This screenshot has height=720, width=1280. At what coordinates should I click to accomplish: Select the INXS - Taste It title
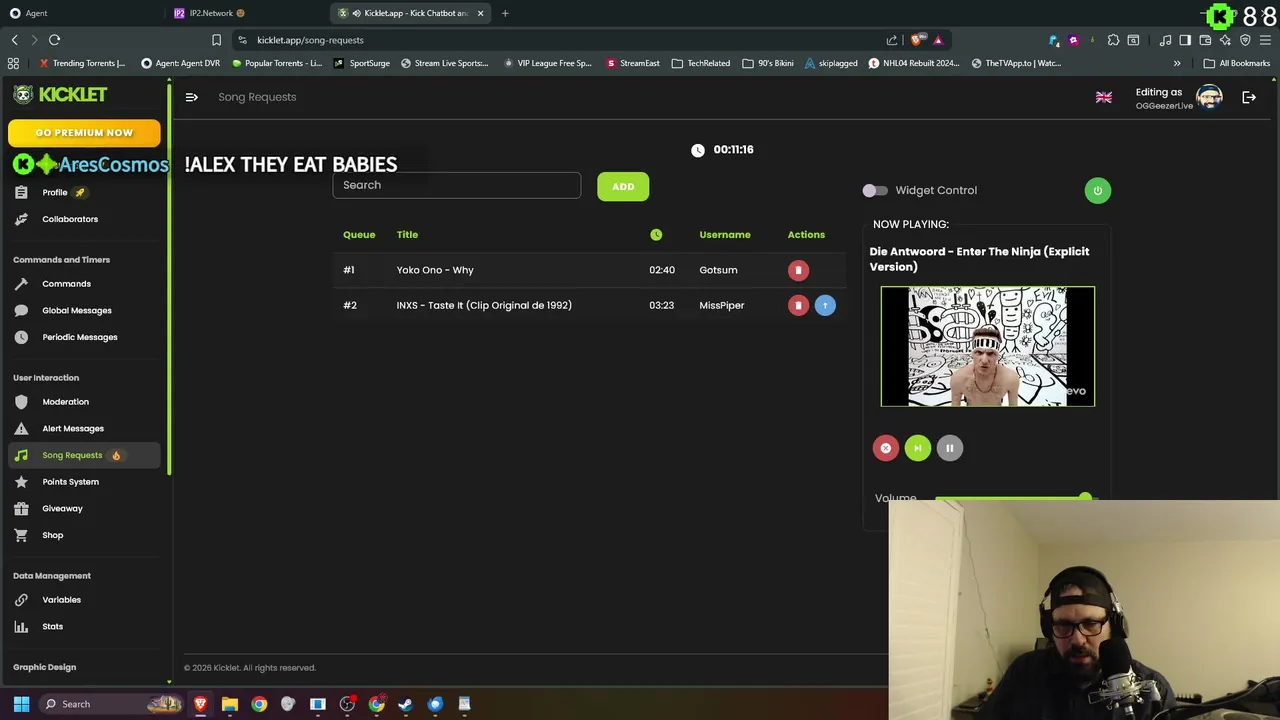tap(484, 305)
